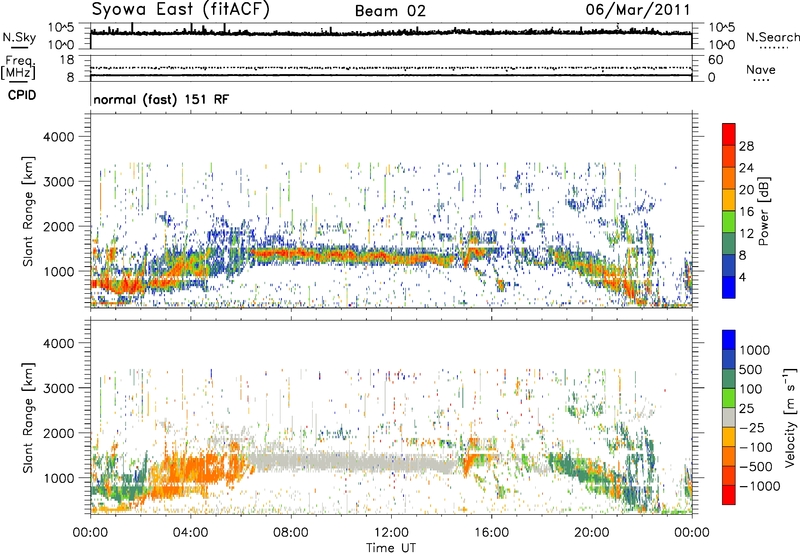Click the red power band near 10:00
This screenshot has width=800, height=554.
click(341, 255)
